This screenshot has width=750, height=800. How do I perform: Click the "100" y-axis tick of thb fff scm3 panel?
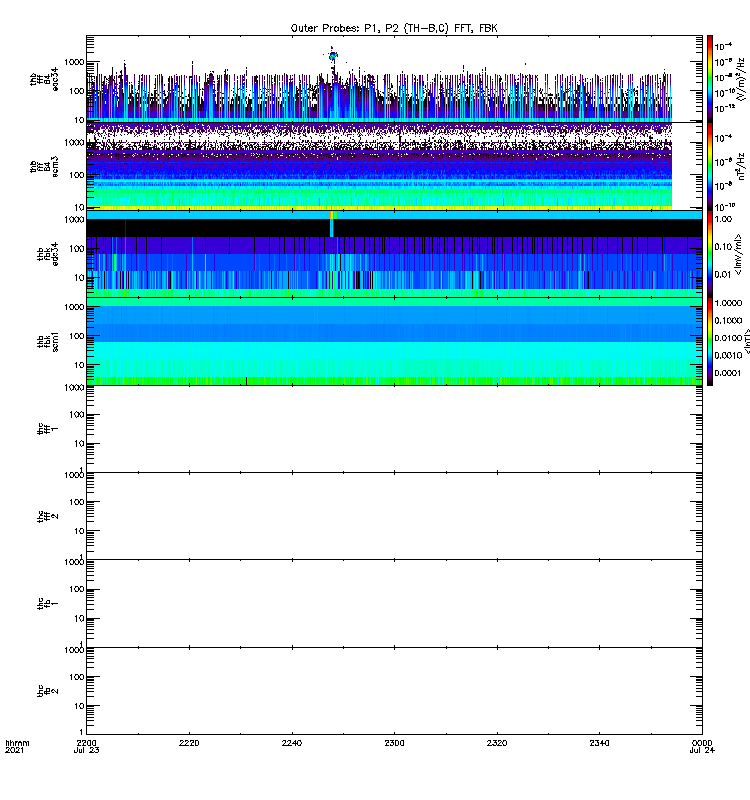77,175
